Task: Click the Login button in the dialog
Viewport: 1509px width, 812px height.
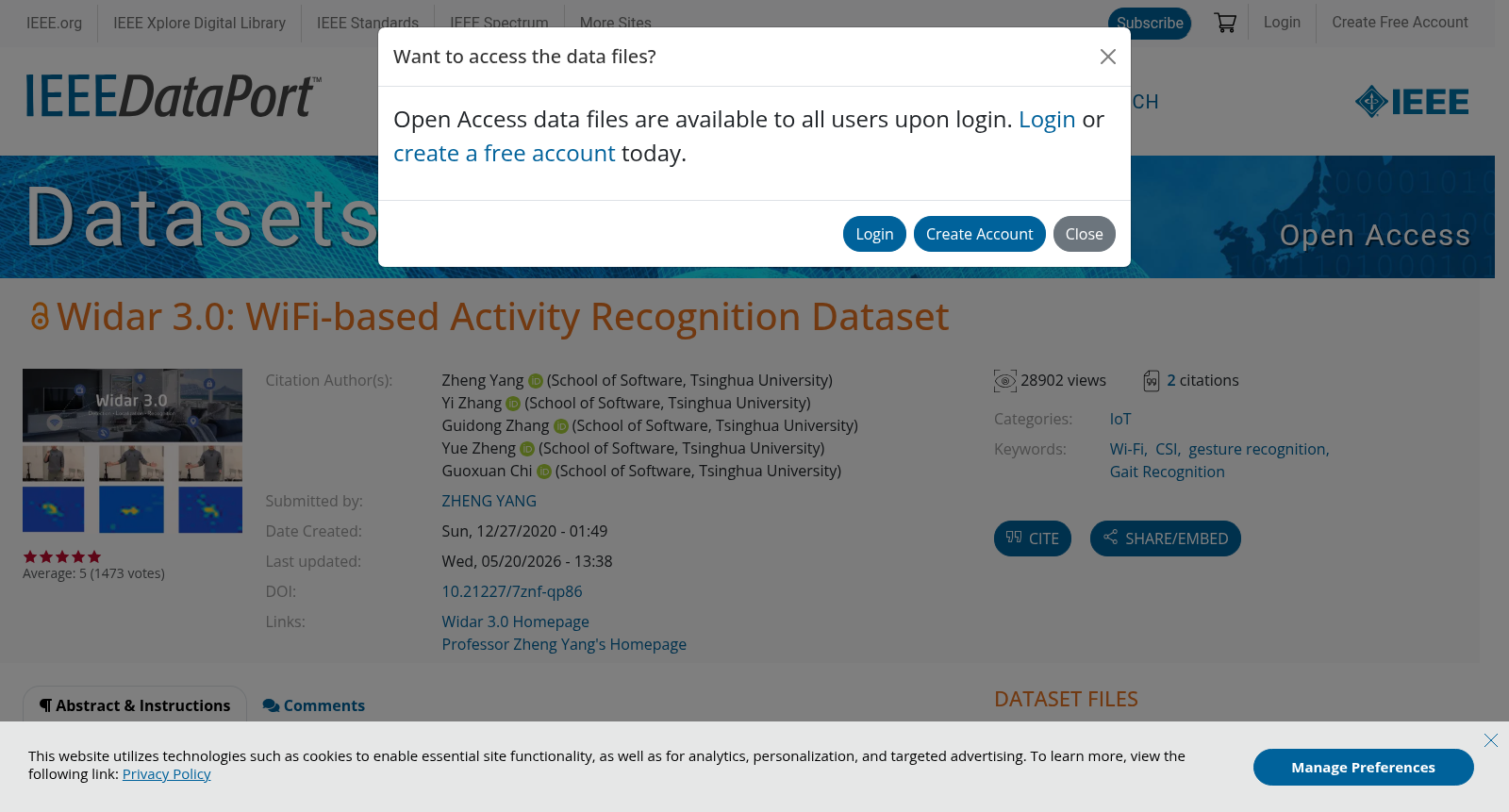Action: [874, 234]
